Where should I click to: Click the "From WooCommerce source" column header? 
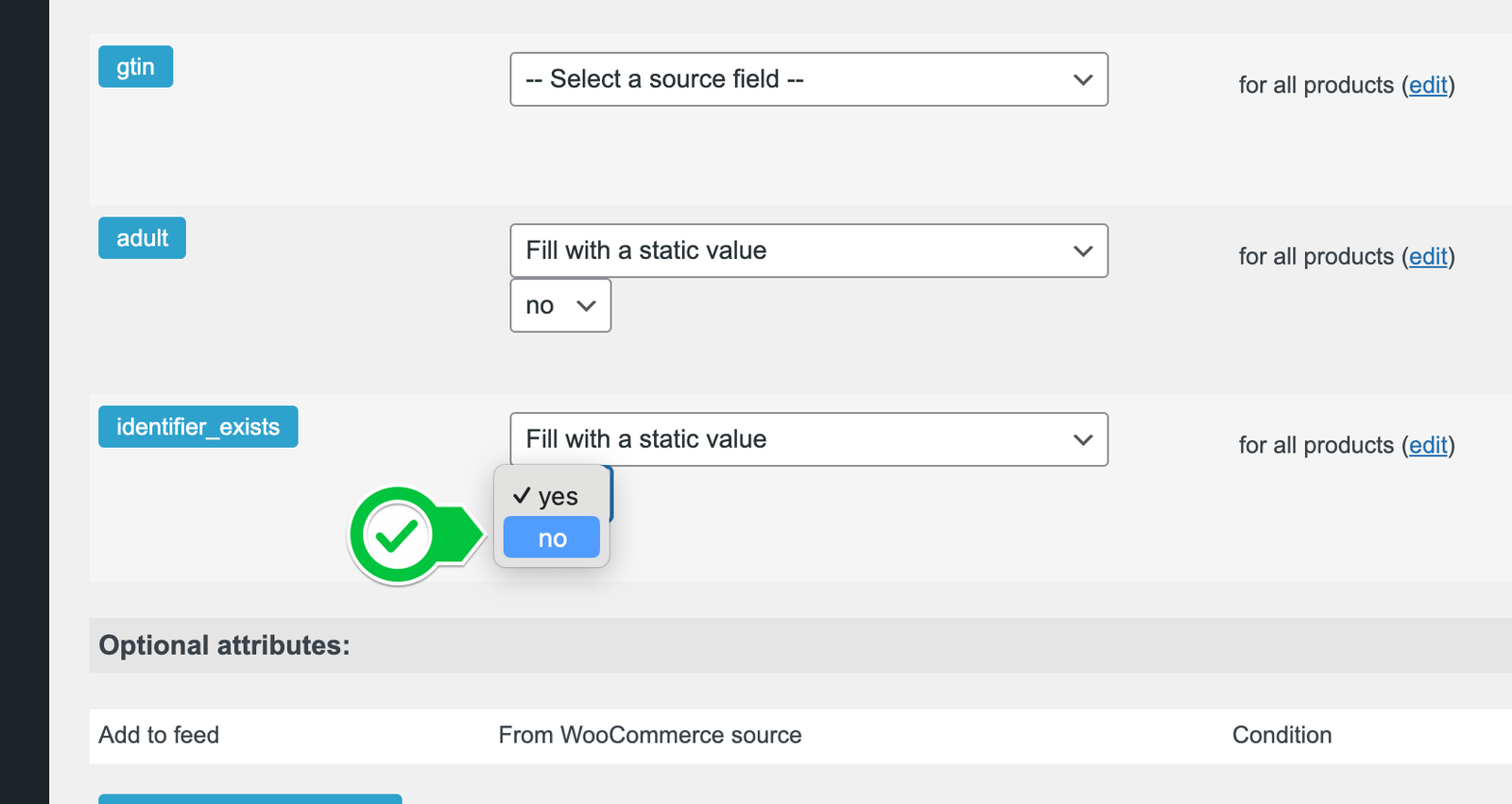(650, 735)
